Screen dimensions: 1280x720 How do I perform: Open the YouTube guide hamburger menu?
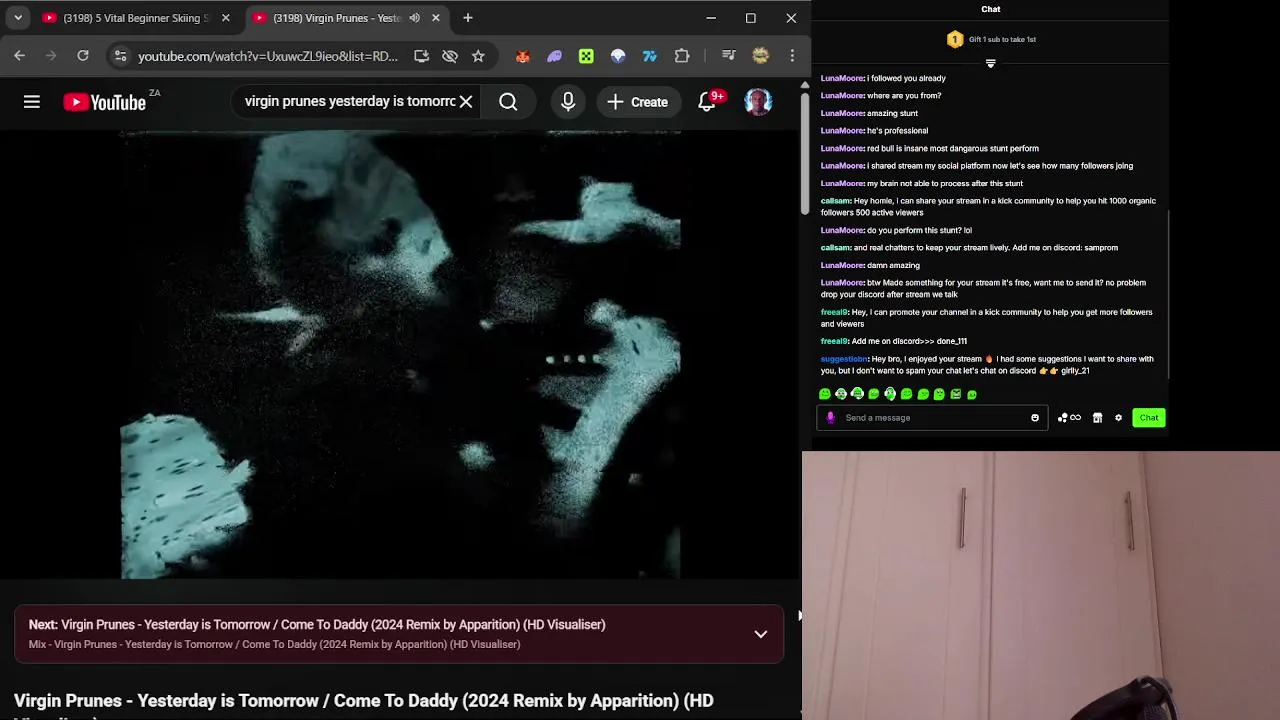coord(32,101)
